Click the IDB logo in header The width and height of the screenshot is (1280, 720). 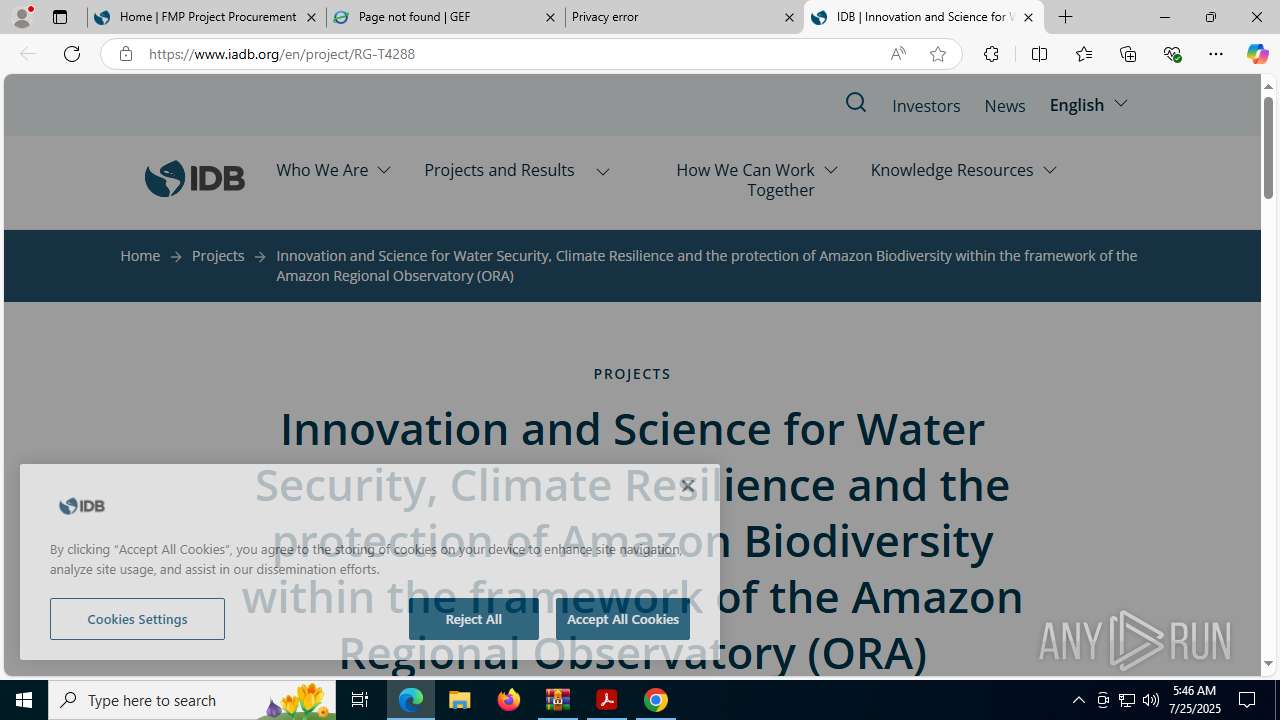pyautogui.click(x=195, y=179)
